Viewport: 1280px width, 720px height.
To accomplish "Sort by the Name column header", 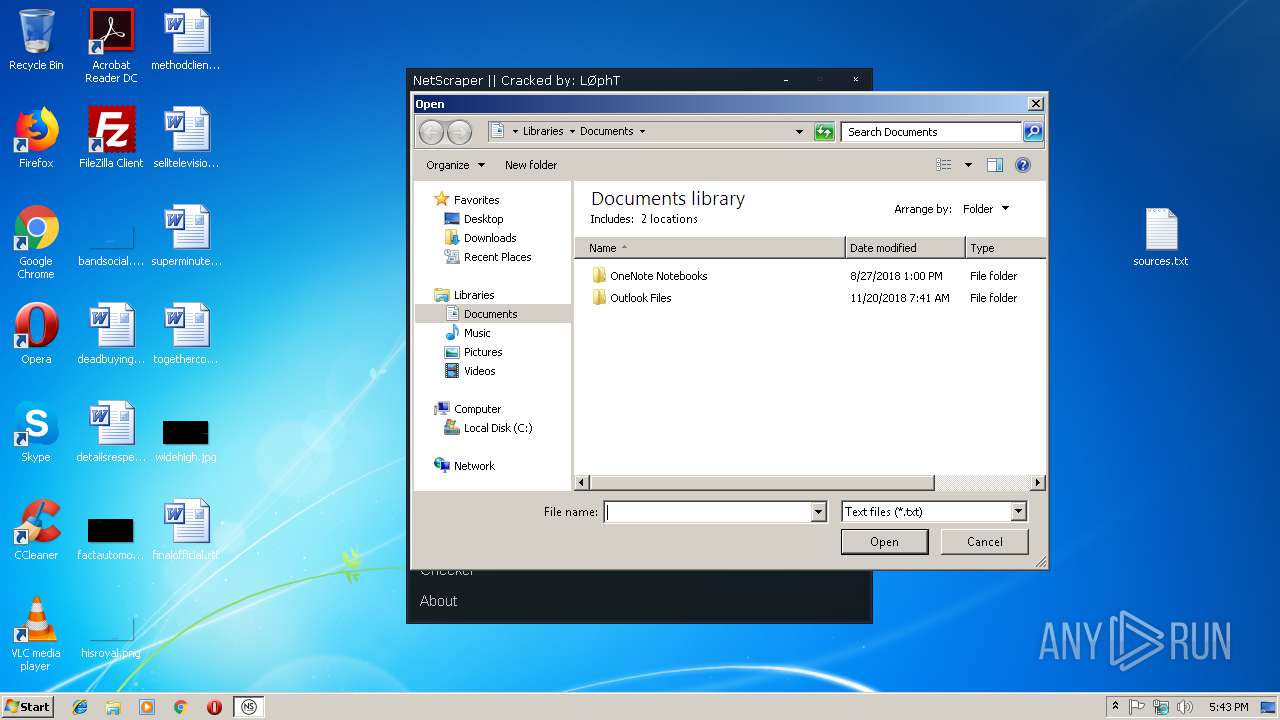I will pos(710,248).
